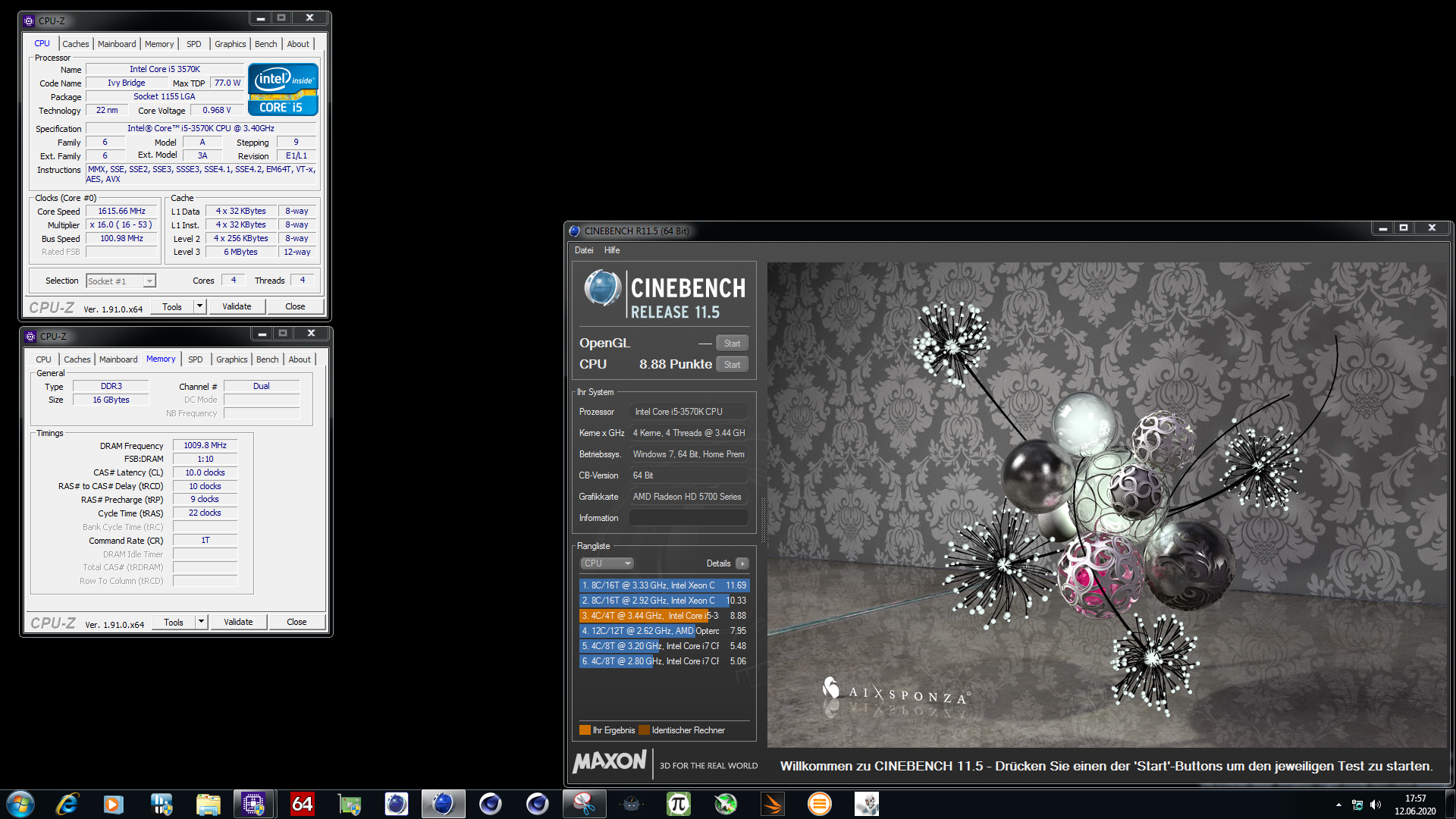
Task: Open SPD tab in the CPU-Z Memory window
Action: pos(196,359)
